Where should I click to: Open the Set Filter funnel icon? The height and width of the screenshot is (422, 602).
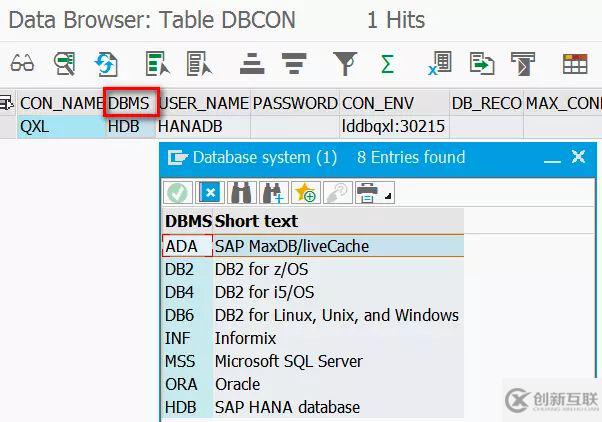coord(345,64)
